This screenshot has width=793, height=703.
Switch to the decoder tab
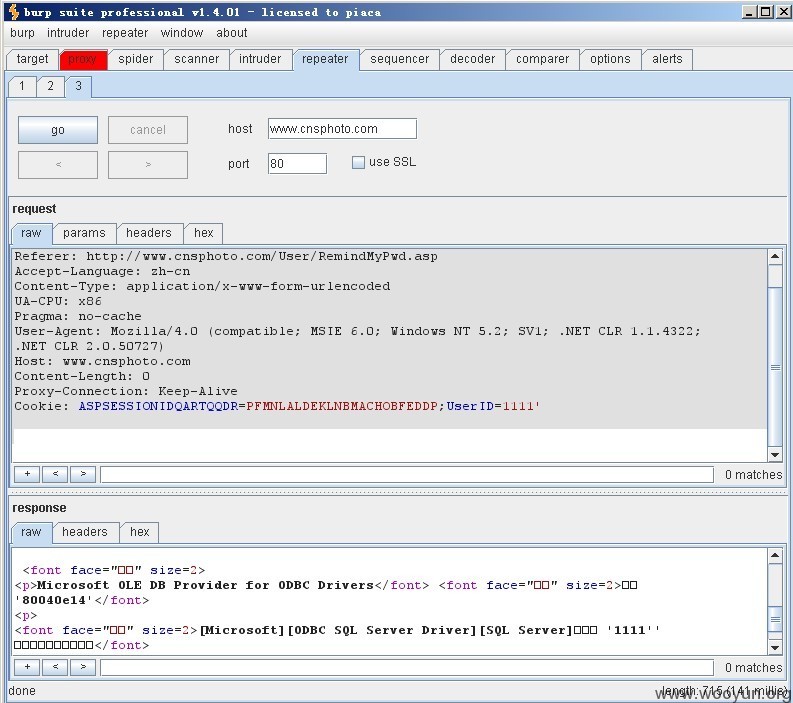click(472, 59)
